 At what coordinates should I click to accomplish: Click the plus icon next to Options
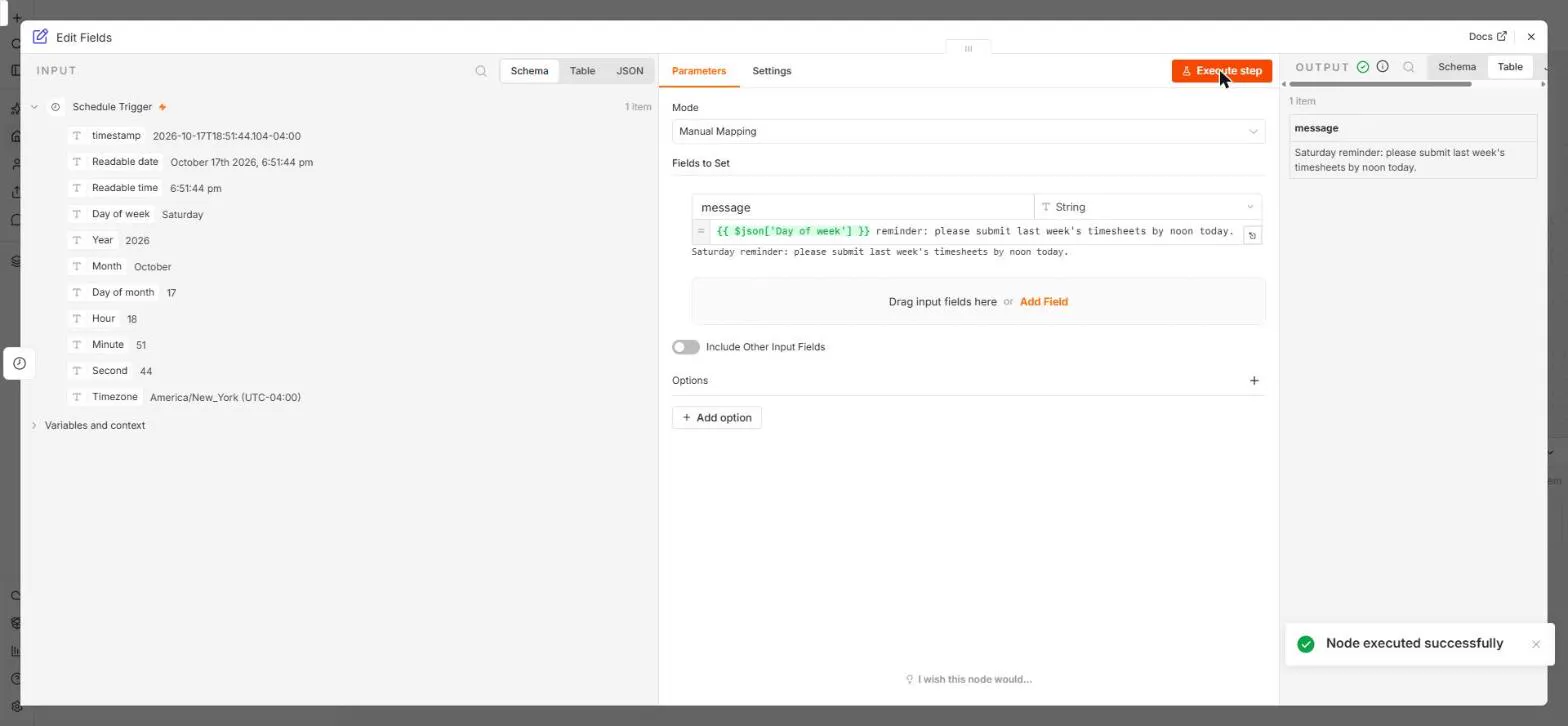click(1254, 381)
